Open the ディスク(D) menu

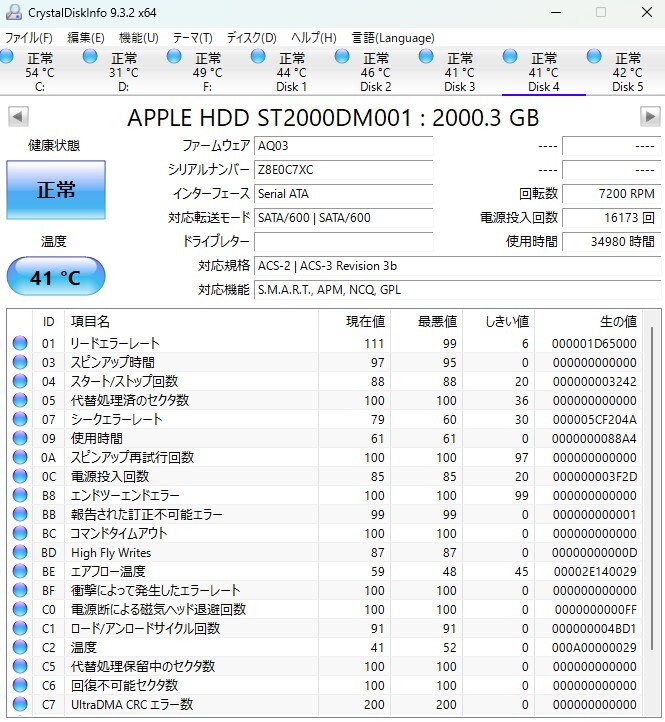[x=251, y=38]
